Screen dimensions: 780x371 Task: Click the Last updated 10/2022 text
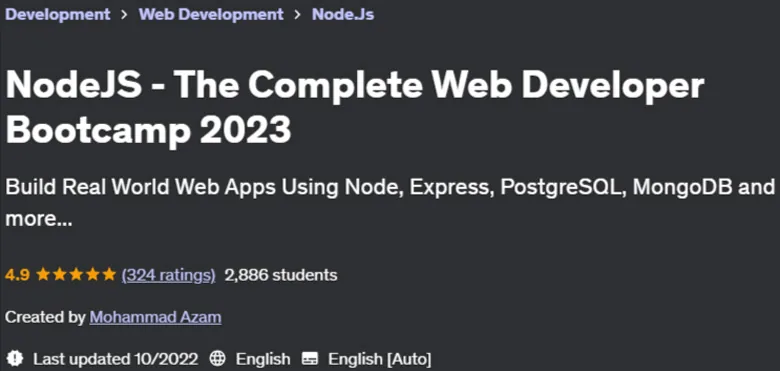116,359
